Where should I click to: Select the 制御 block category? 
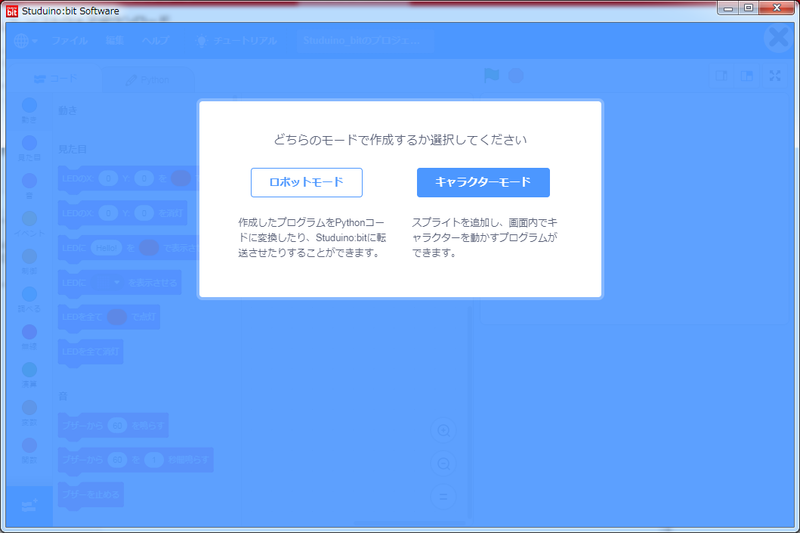point(29,262)
